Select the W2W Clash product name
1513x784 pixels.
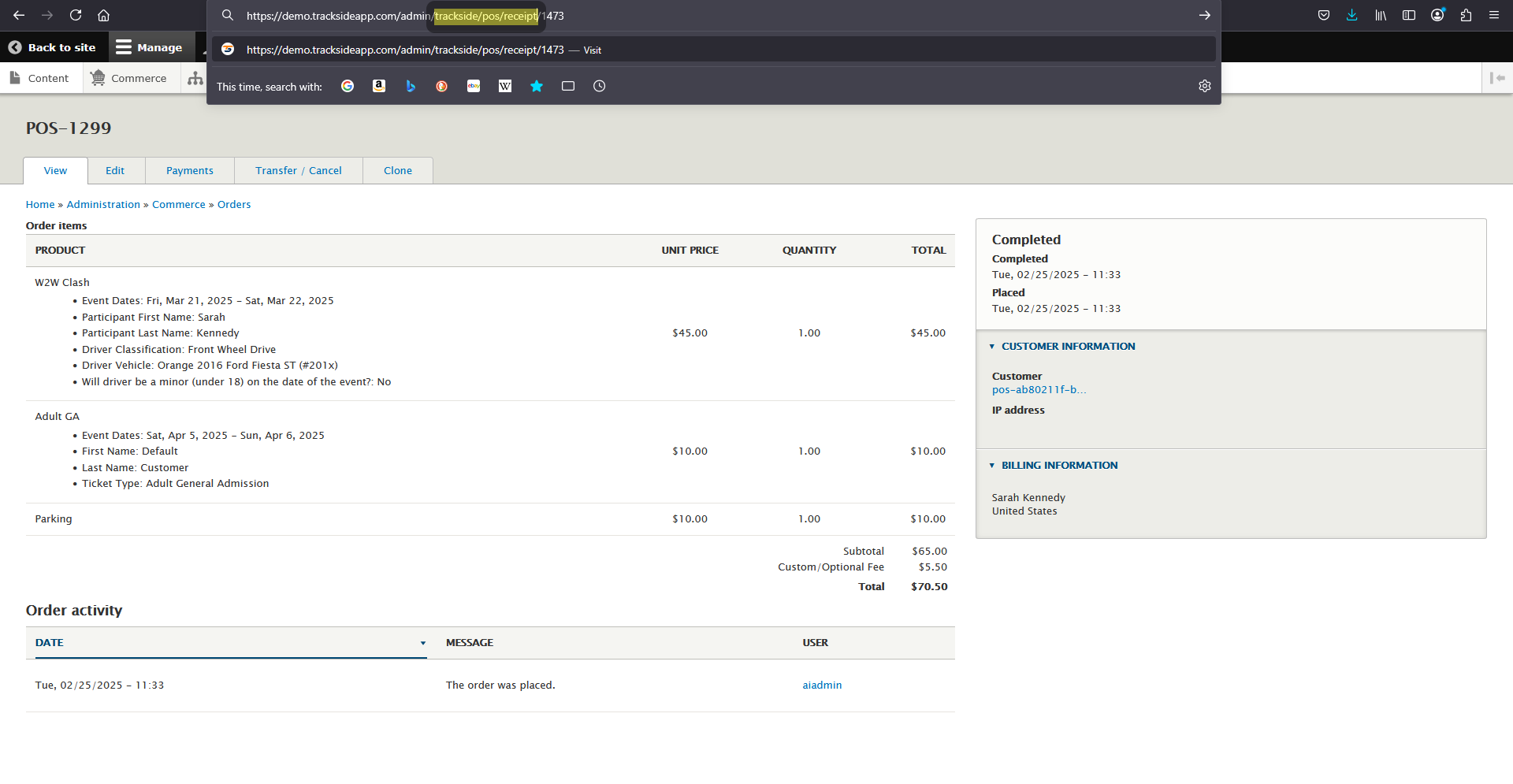pyautogui.click(x=62, y=282)
